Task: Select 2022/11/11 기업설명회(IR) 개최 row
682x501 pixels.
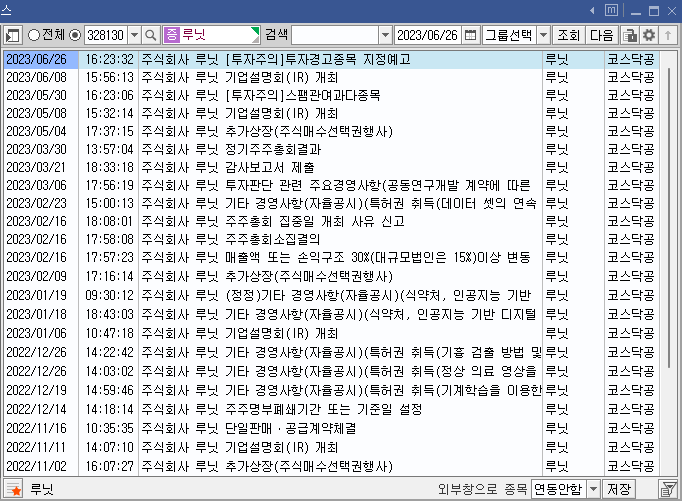Action: (331, 447)
